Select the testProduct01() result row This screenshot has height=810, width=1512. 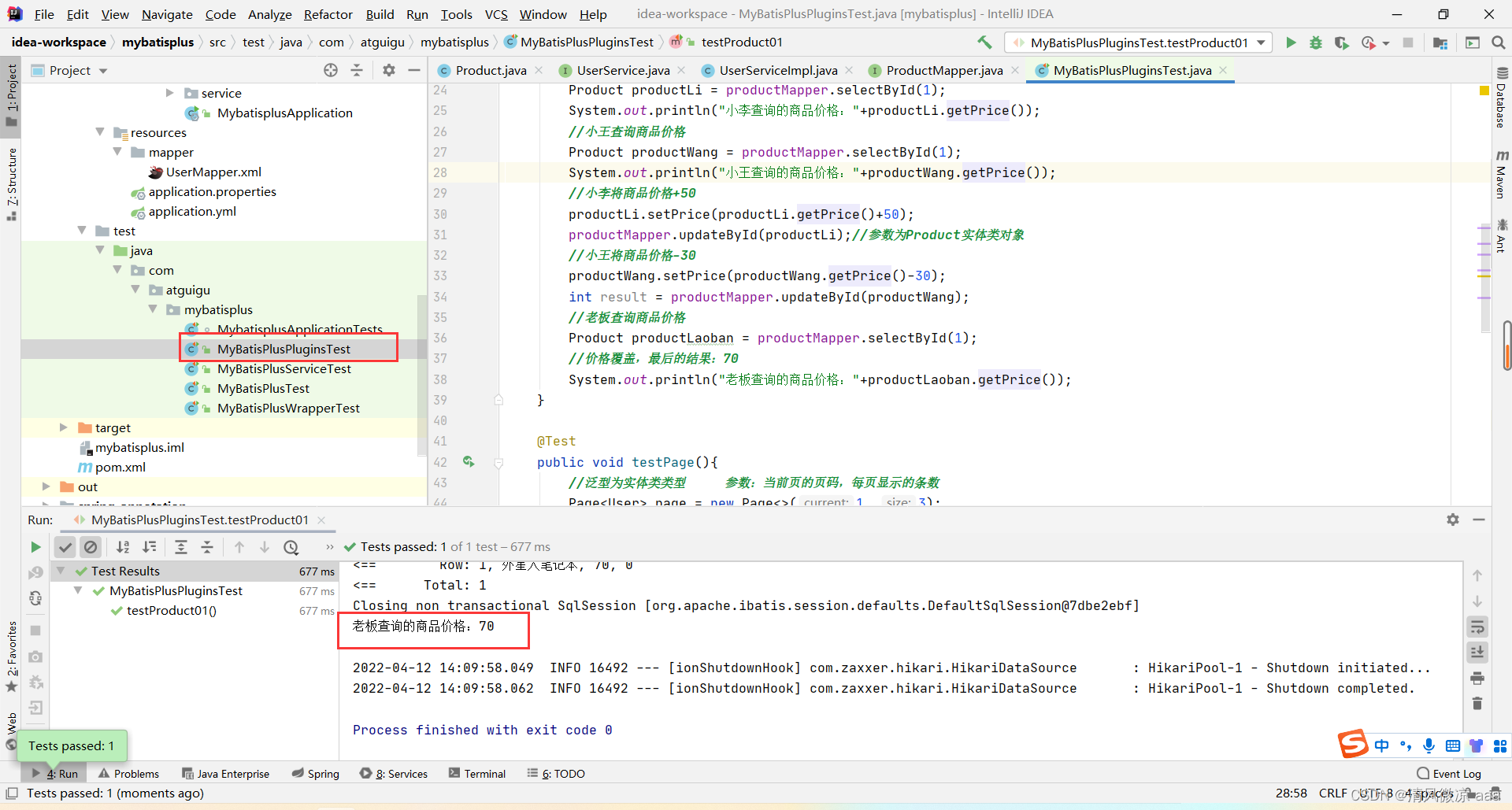tap(195, 610)
